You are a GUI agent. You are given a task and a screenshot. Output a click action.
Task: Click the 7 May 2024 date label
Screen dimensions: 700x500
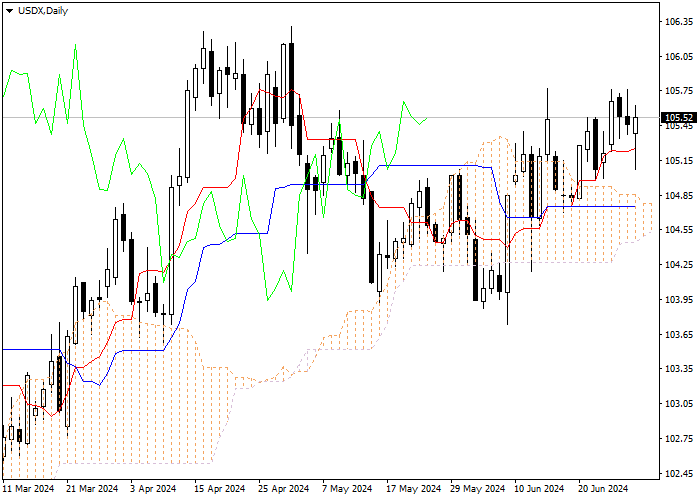click(x=347, y=489)
